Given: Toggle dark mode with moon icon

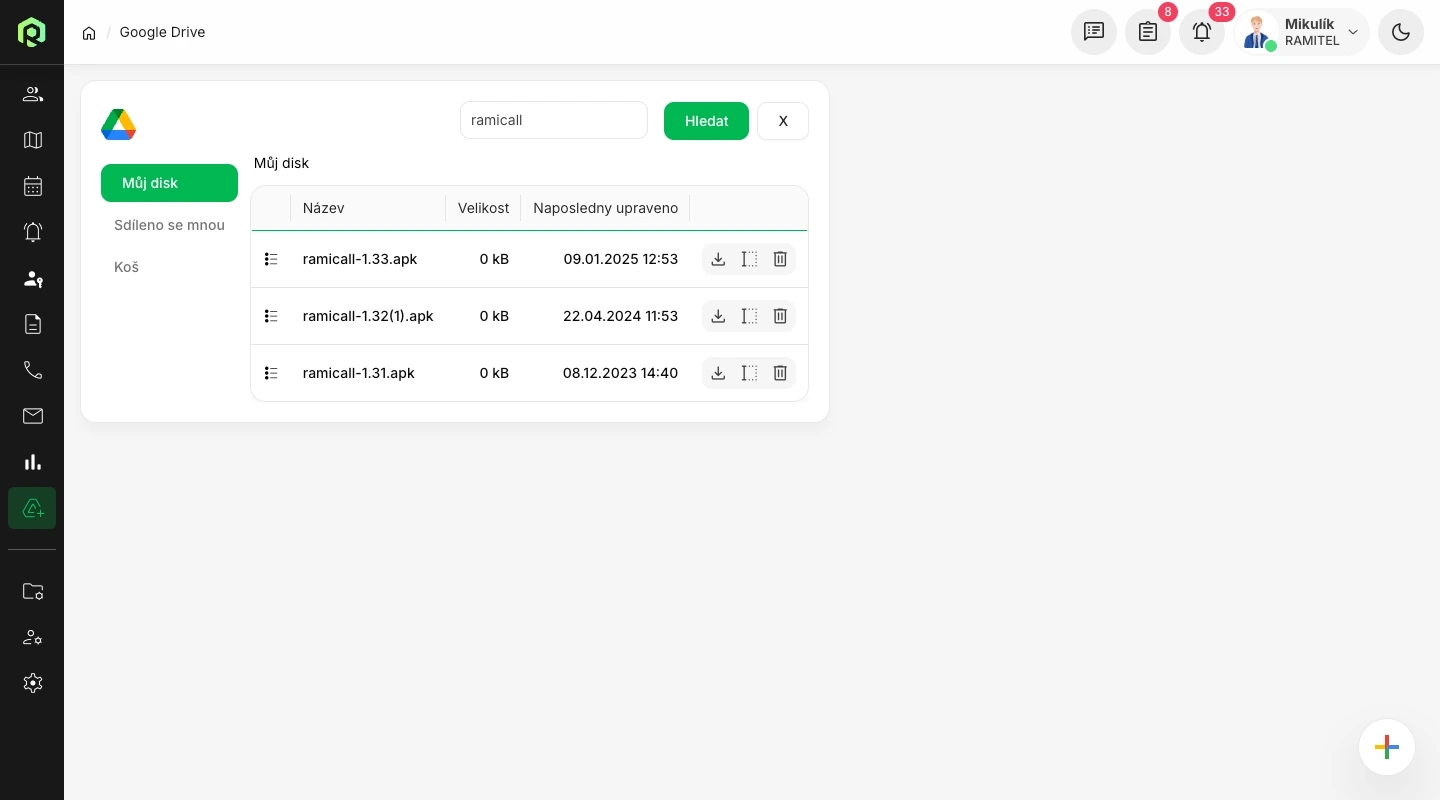Looking at the screenshot, I should pyautogui.click(x=1401, y=32).
